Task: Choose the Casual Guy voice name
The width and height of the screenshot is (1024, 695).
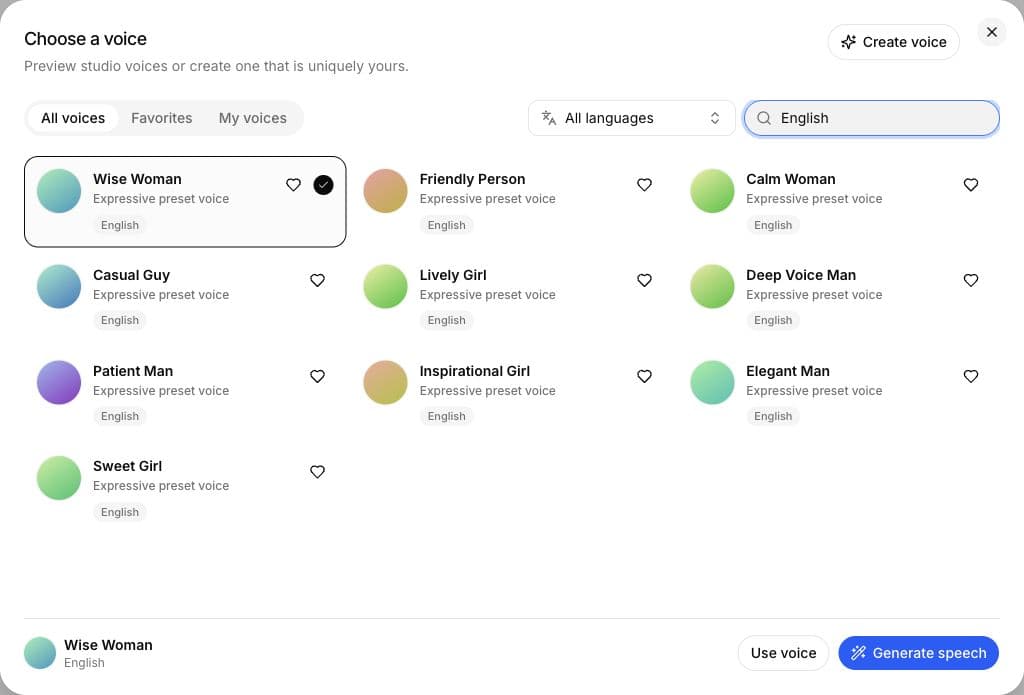Action: pyautogui.click(x=131, y=275)
